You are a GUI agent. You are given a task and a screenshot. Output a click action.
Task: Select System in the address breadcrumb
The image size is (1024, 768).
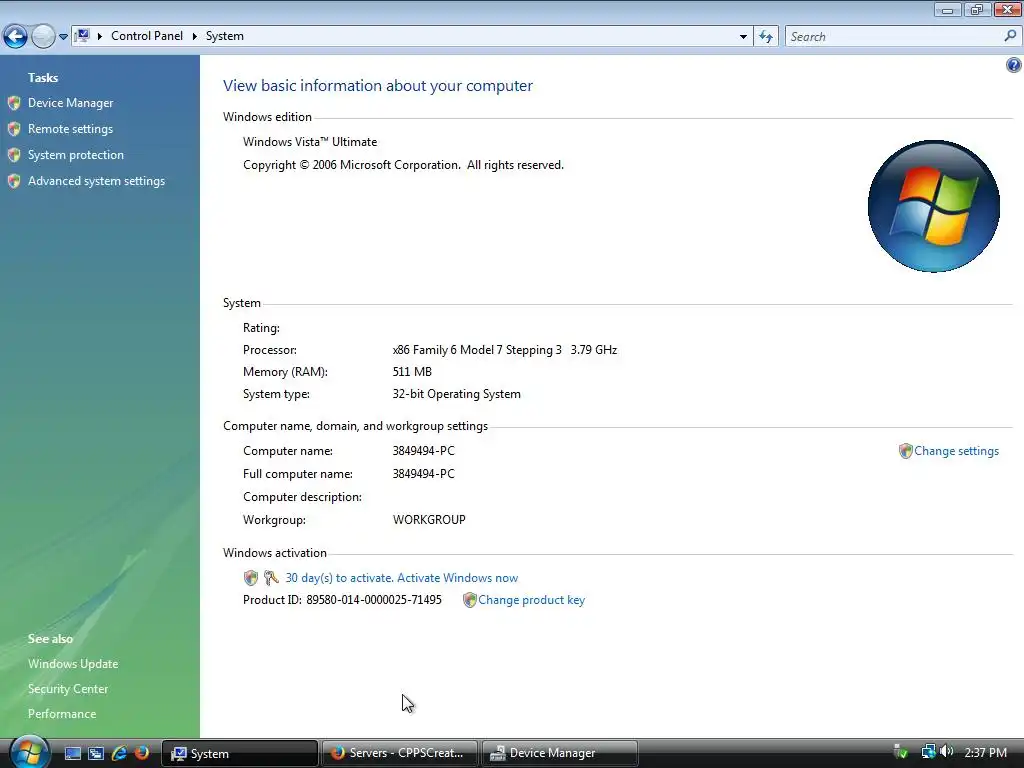point(225,36)
